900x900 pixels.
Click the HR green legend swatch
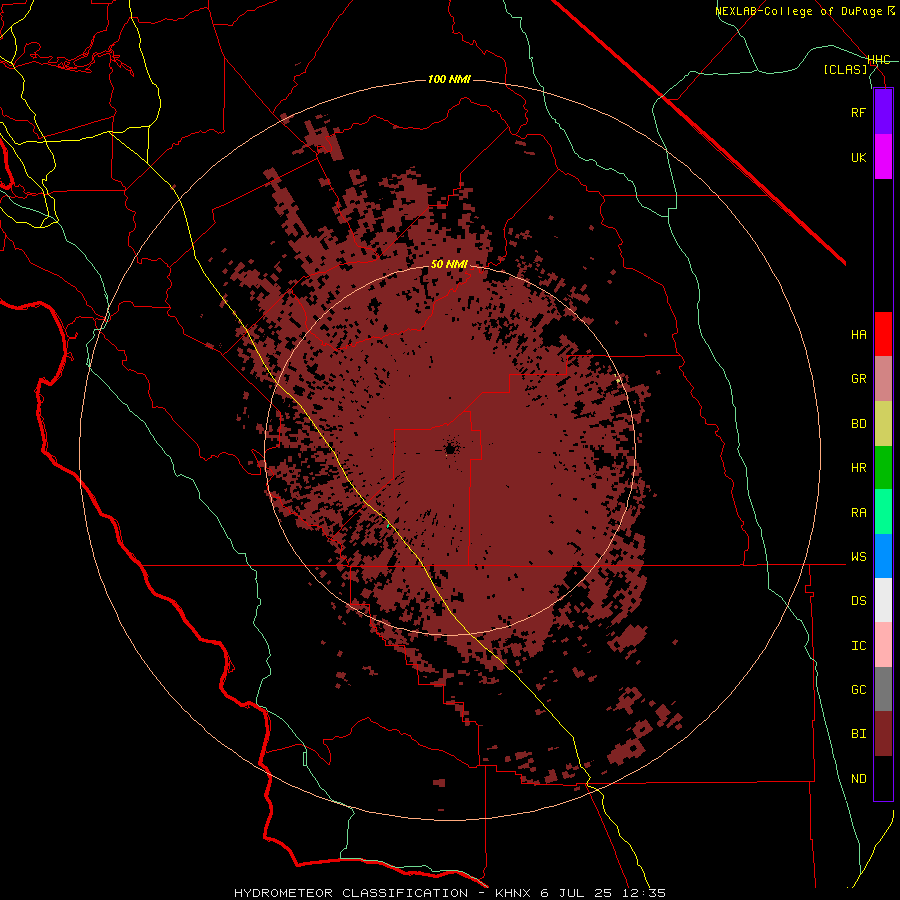[883, 468]
